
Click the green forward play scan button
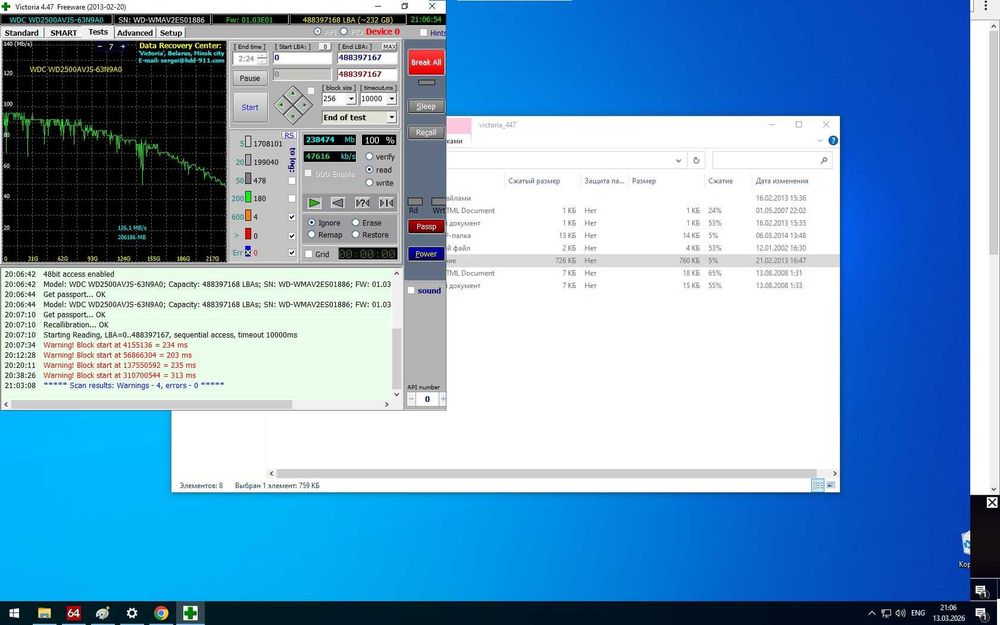314,203
